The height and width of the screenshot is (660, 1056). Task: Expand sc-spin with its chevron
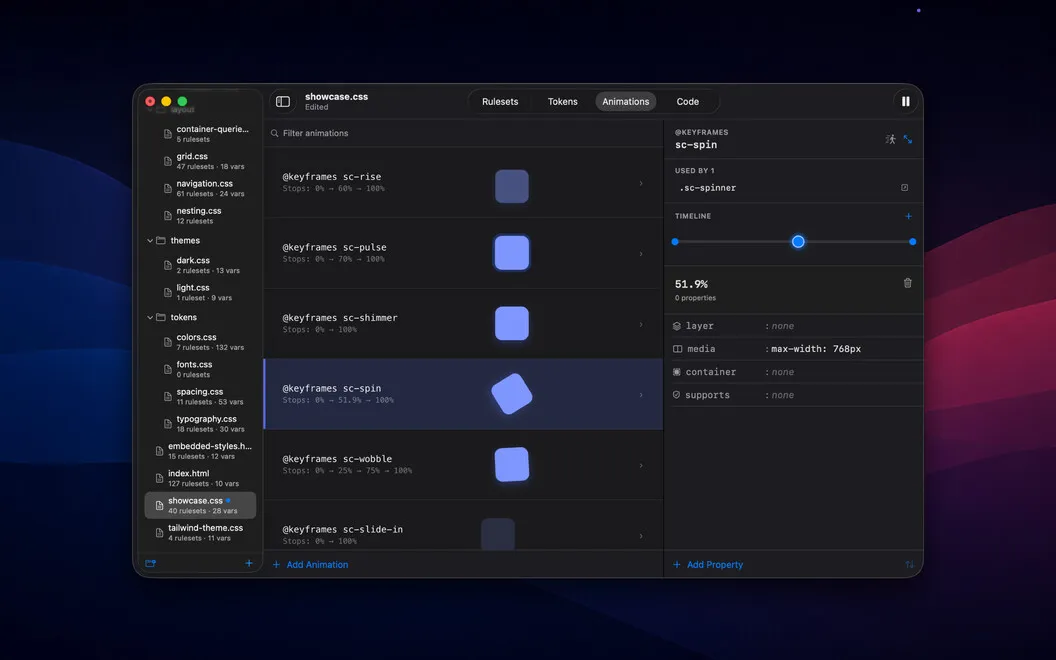[x=640, y=395]
